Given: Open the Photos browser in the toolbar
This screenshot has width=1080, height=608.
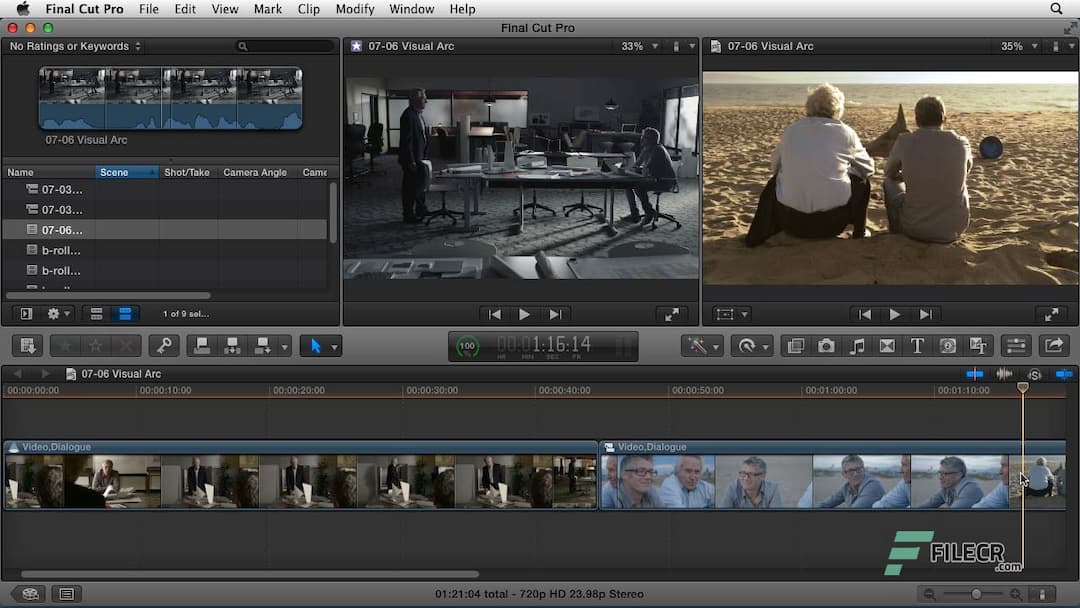Looking at the screenshot, I should (826, 345).
